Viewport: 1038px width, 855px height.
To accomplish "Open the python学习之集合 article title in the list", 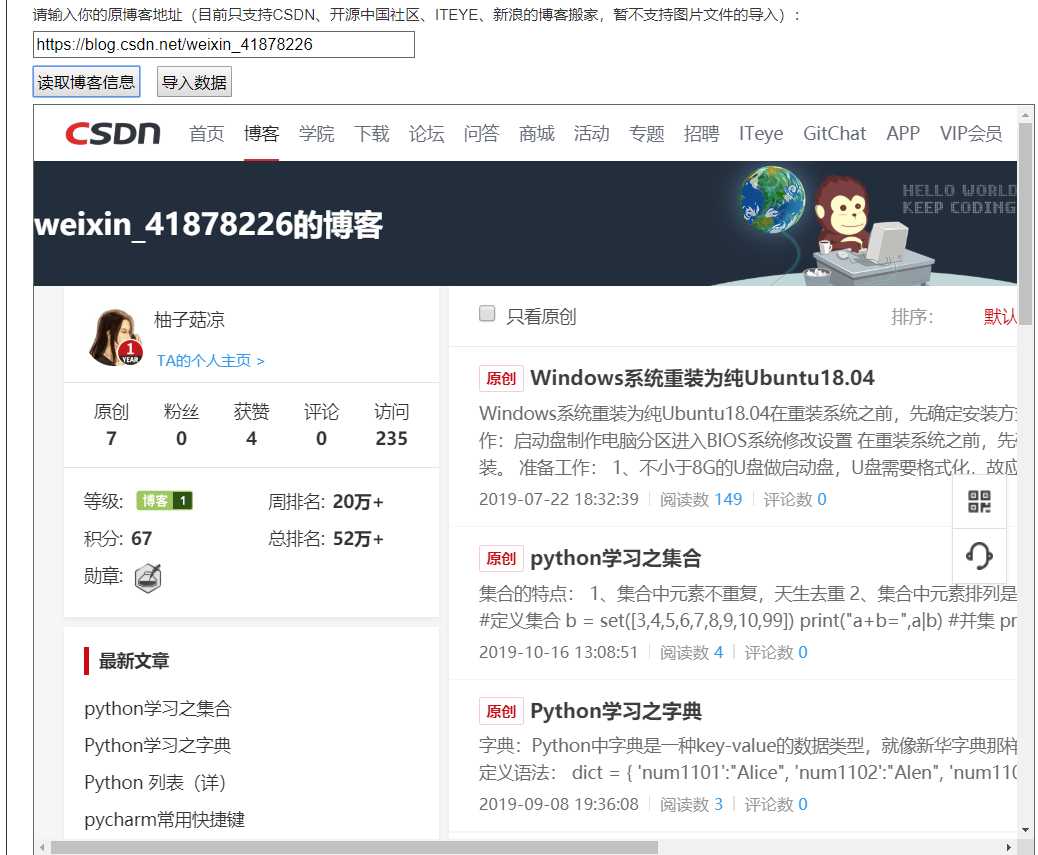I will (616, 559).
